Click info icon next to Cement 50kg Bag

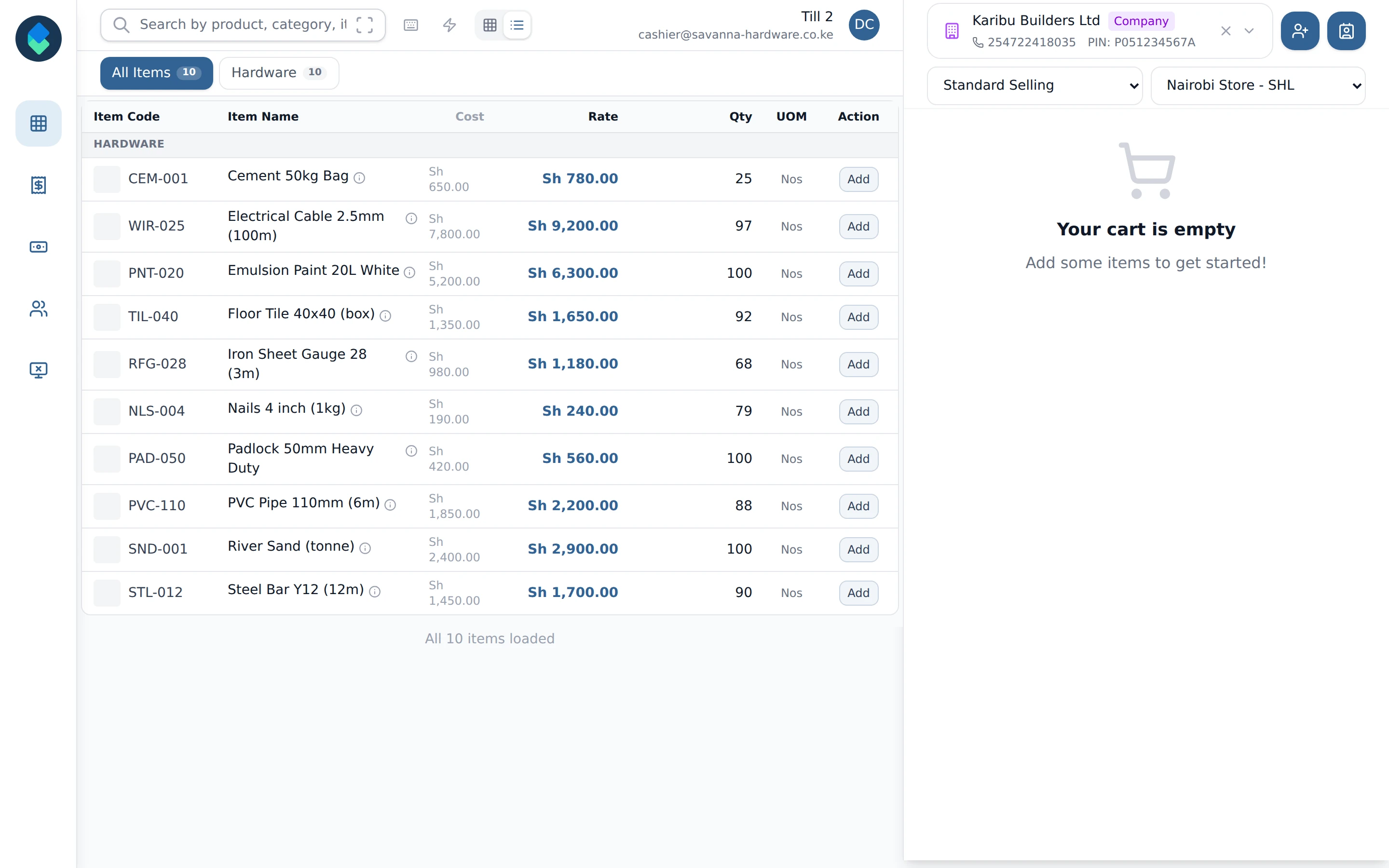tap(359, 178)
